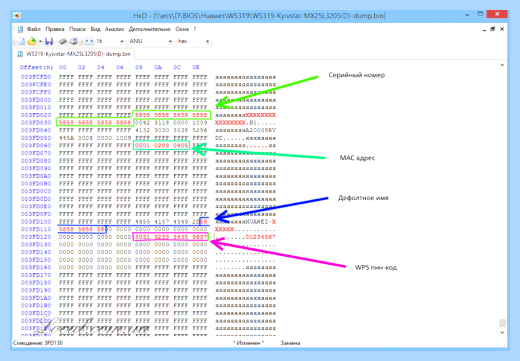Click offset row 003FD020
This screenshot has height=361, width=520.
36,115
